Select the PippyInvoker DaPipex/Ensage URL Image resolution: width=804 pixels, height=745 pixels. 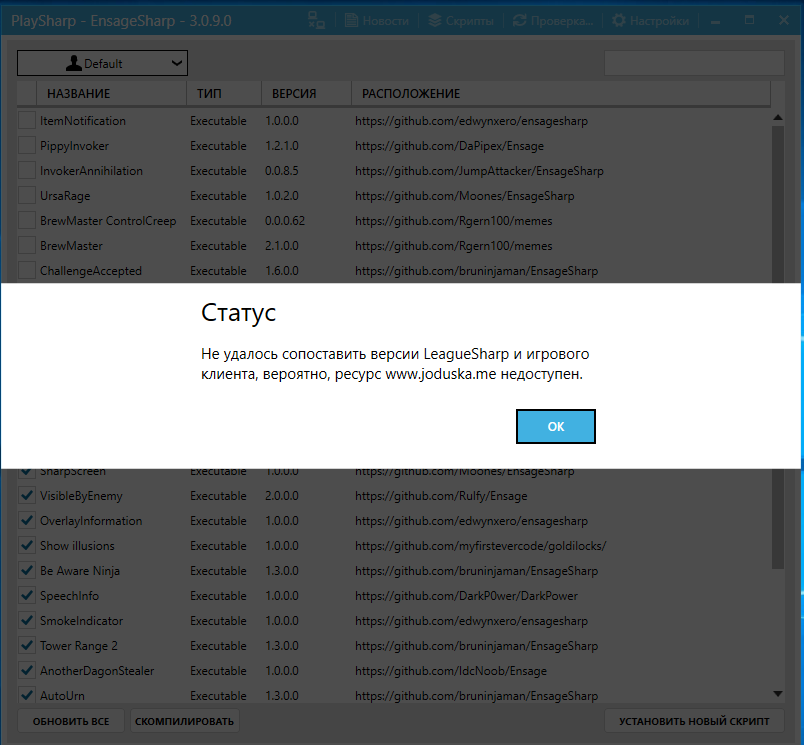[x=449, y=146]
